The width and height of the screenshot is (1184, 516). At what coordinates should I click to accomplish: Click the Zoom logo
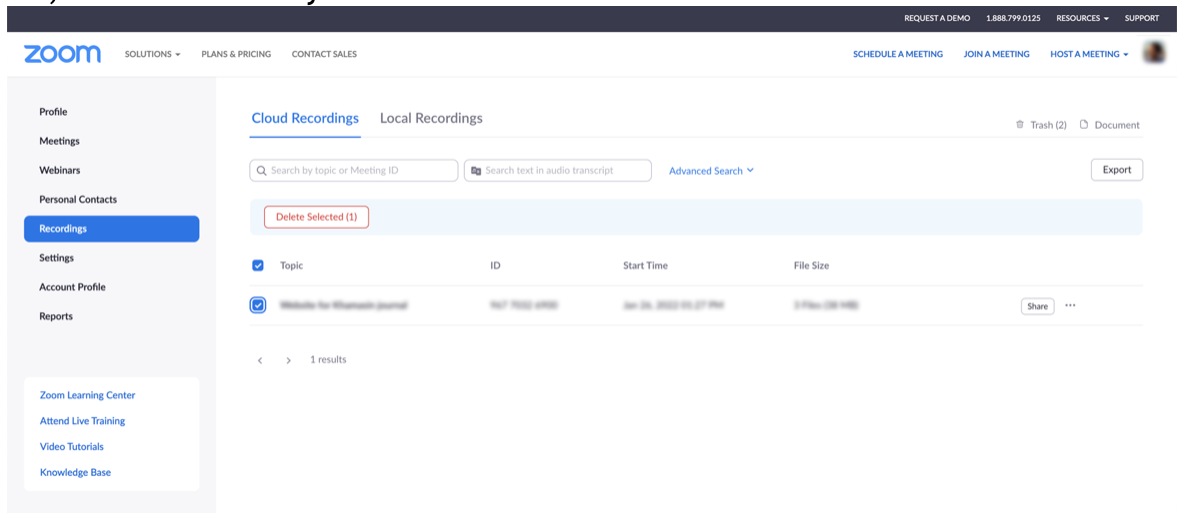coord(62,54)
